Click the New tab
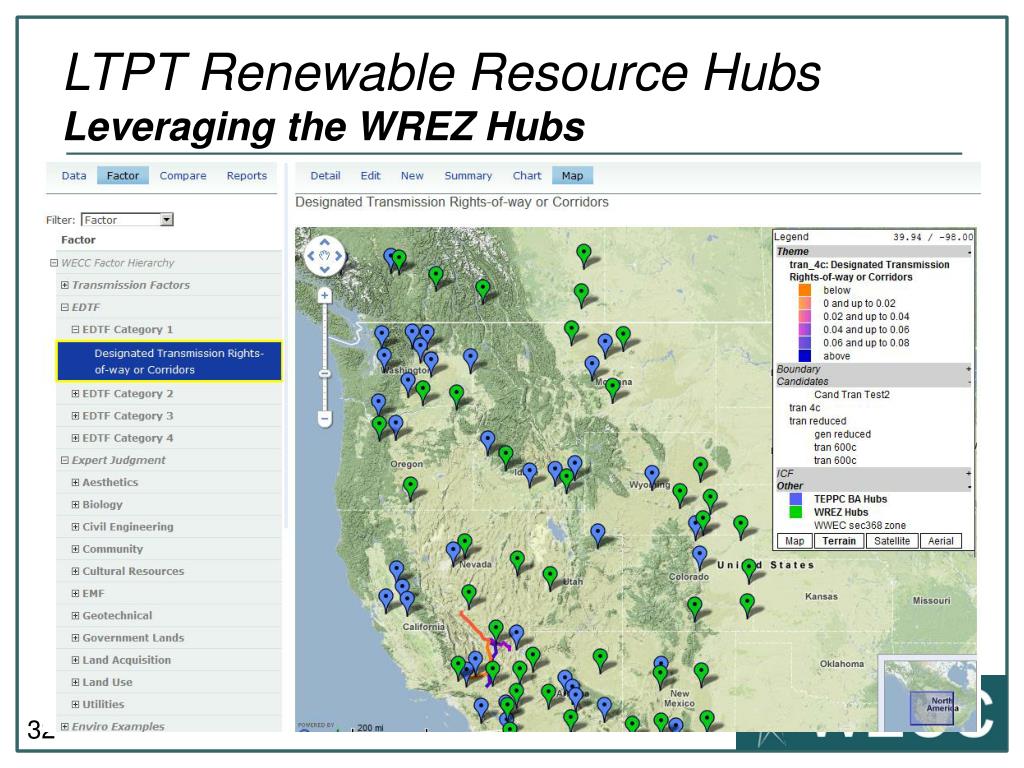1024x768 pixels. click(x=412, y=176)
